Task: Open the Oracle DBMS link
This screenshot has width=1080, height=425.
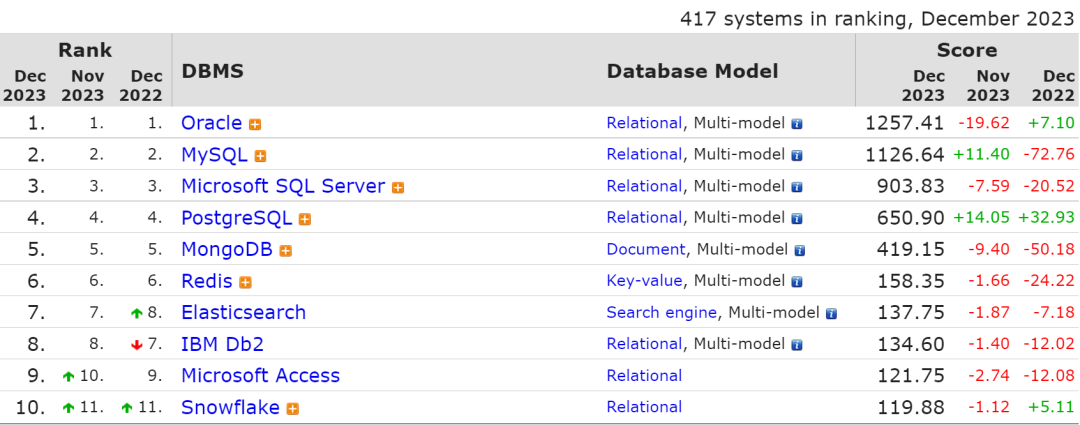Action: (211, 123)
